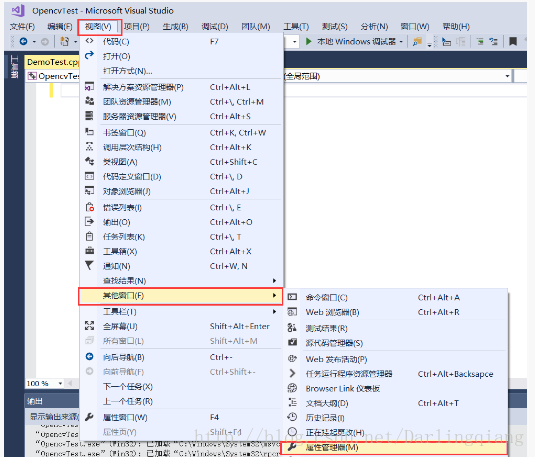
Task: Open 调用层次结构(H) call hierarchy icon entry
Action: 181,147
